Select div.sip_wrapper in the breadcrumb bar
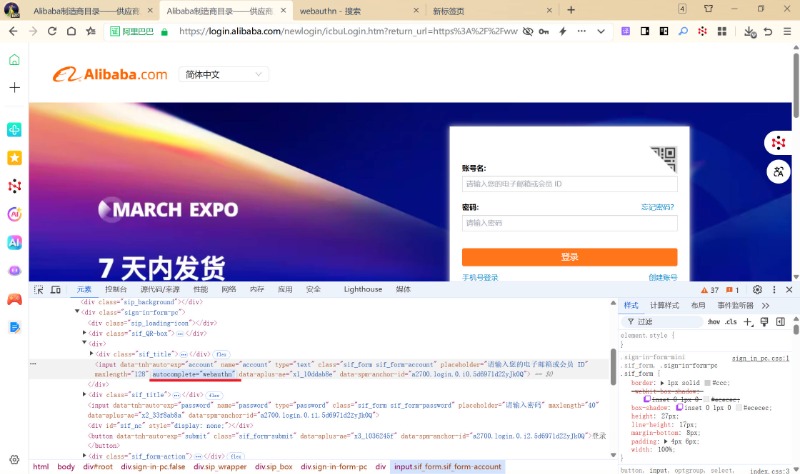Screen dimensions: 800x474 point(220,466)
